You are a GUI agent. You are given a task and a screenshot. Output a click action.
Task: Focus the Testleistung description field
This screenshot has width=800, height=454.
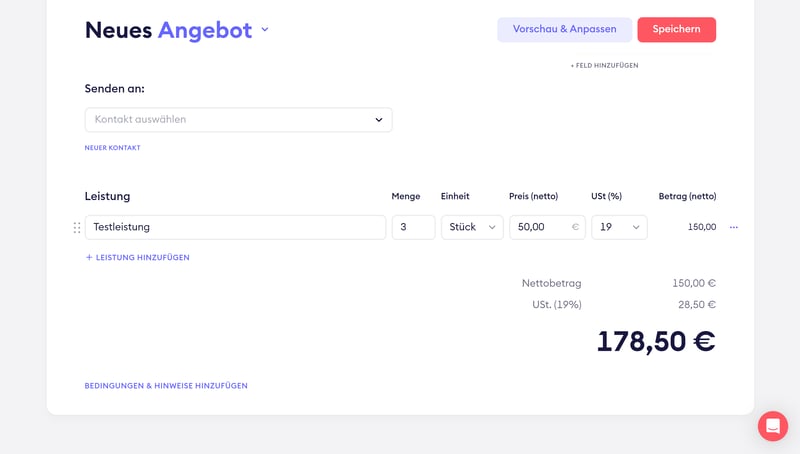235,228
